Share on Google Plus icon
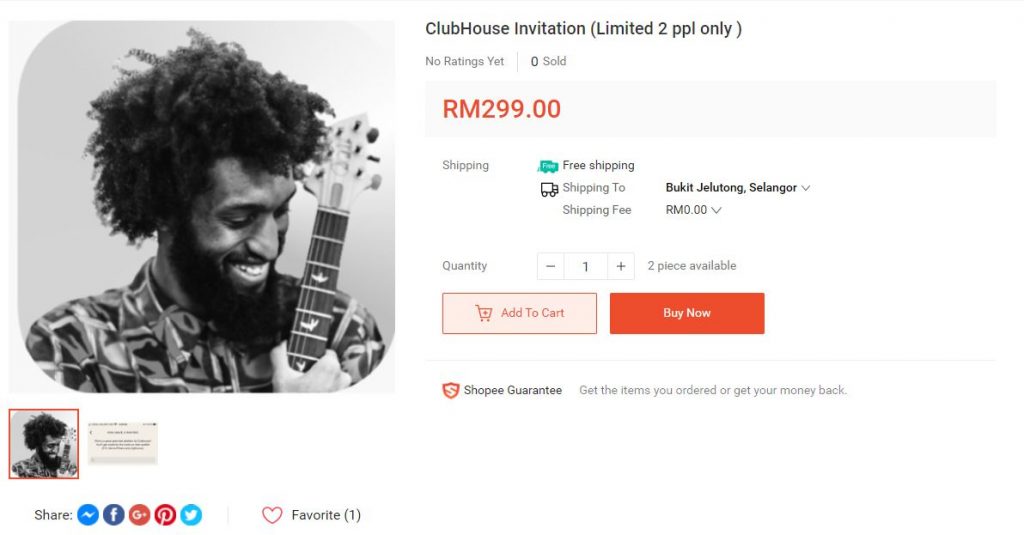This screenshot has width=1024, height=535. (139, 515)
